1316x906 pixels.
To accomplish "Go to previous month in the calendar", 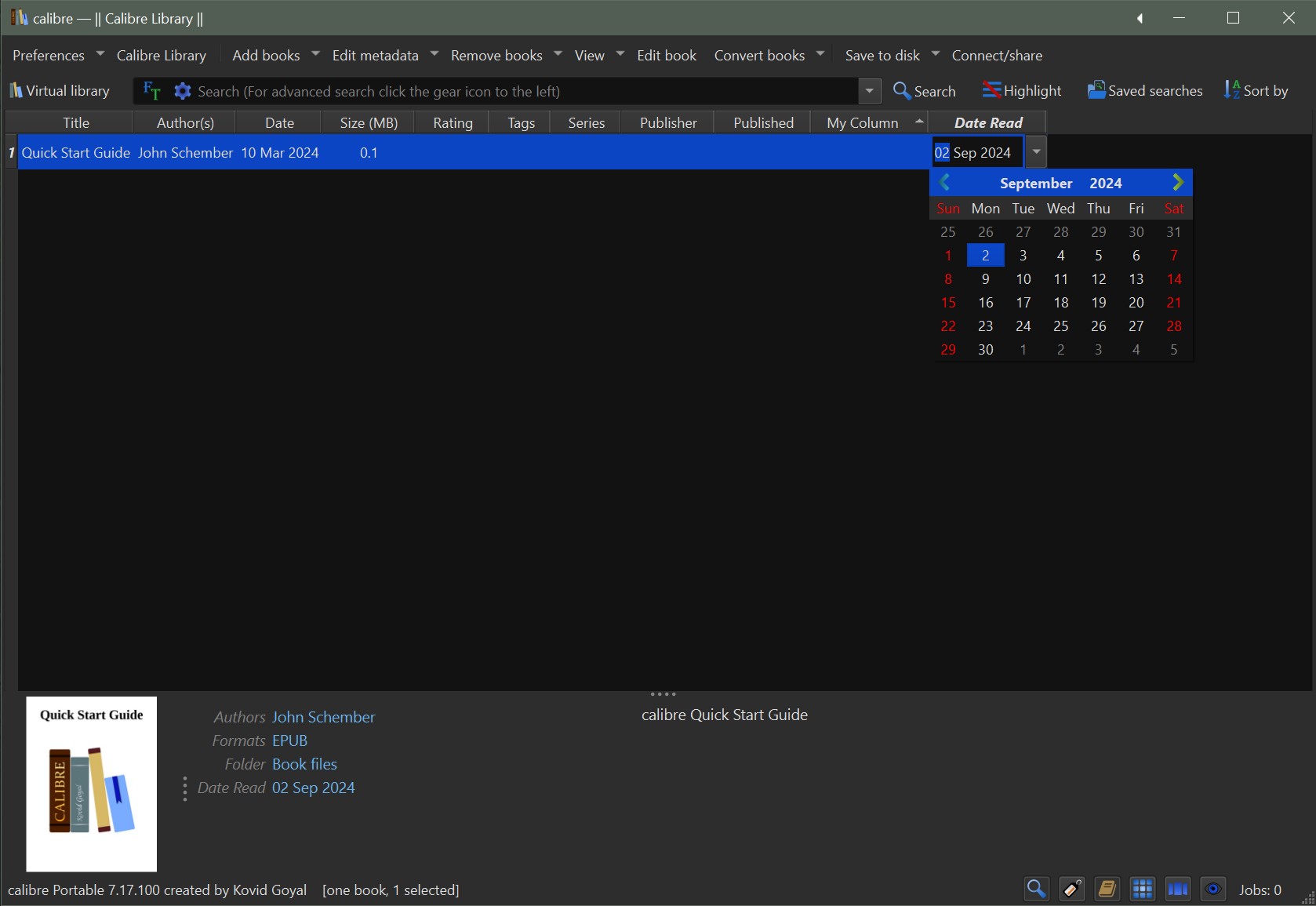I will pos(945,183).
